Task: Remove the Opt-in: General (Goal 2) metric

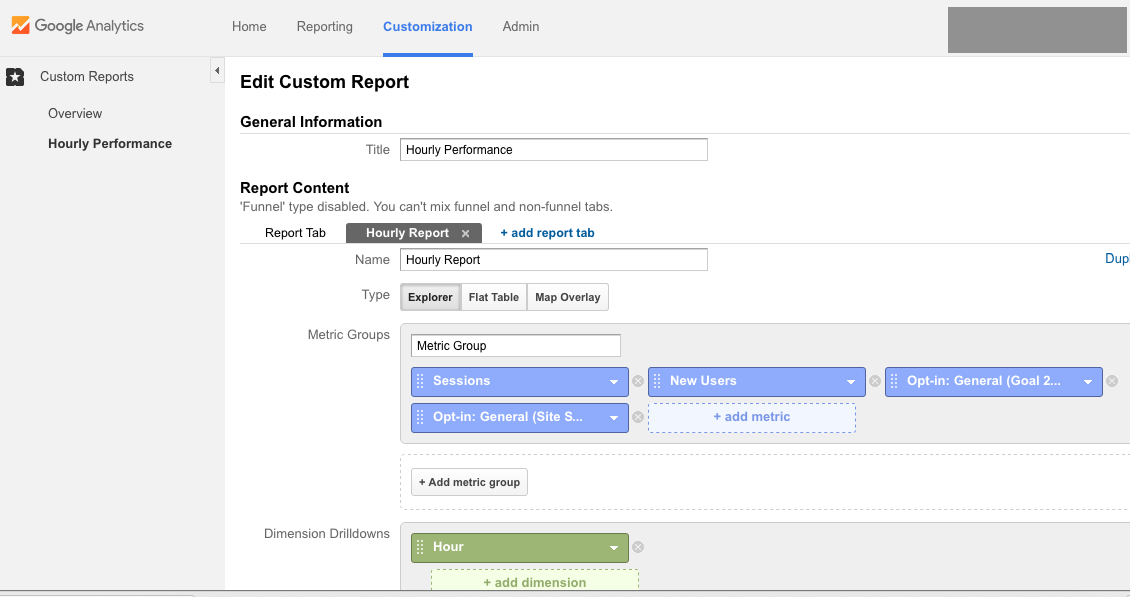Action: 1111,381
